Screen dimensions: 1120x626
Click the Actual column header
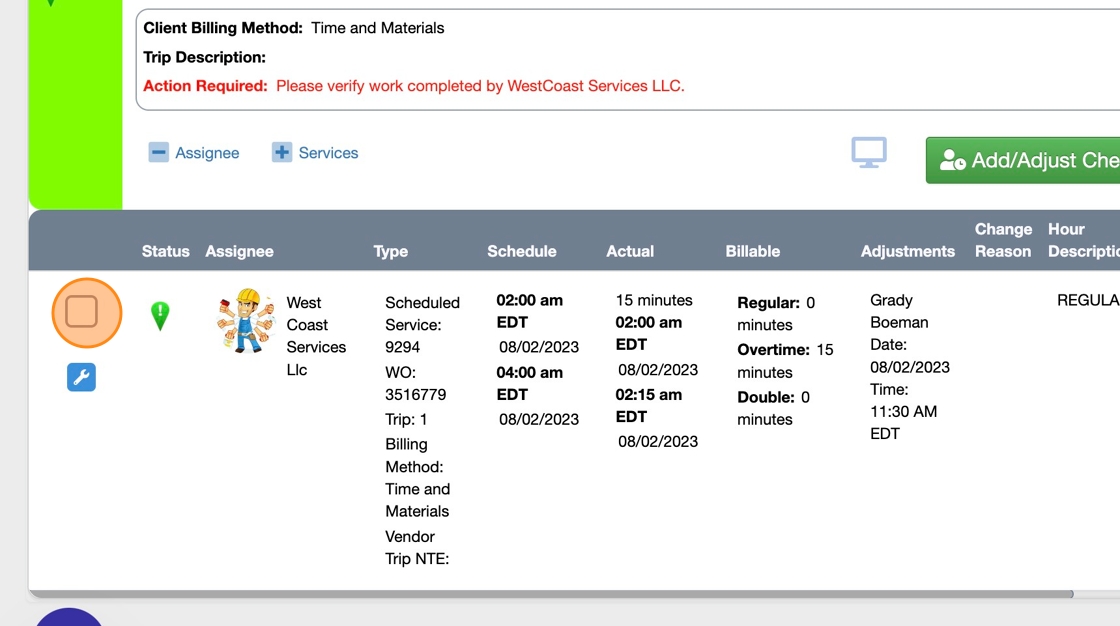[630, 251]
